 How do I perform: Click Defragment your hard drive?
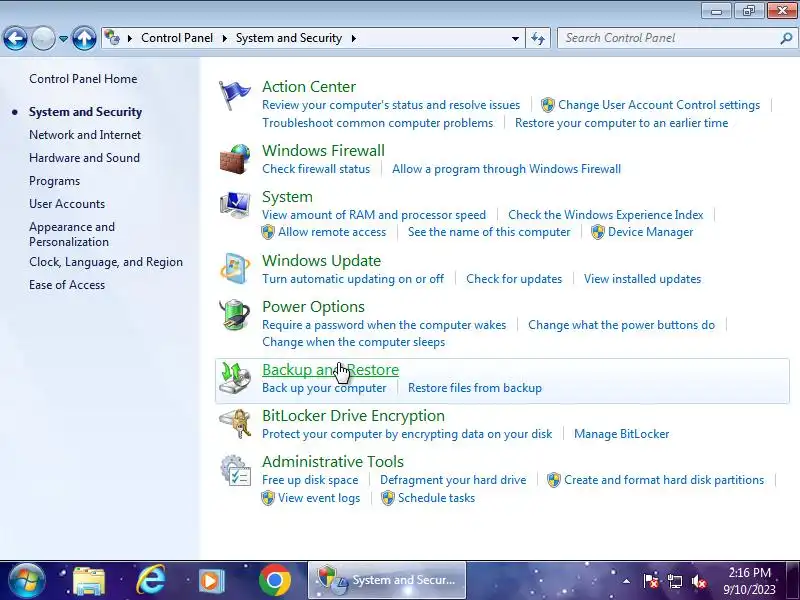click(x=453, y=480)
